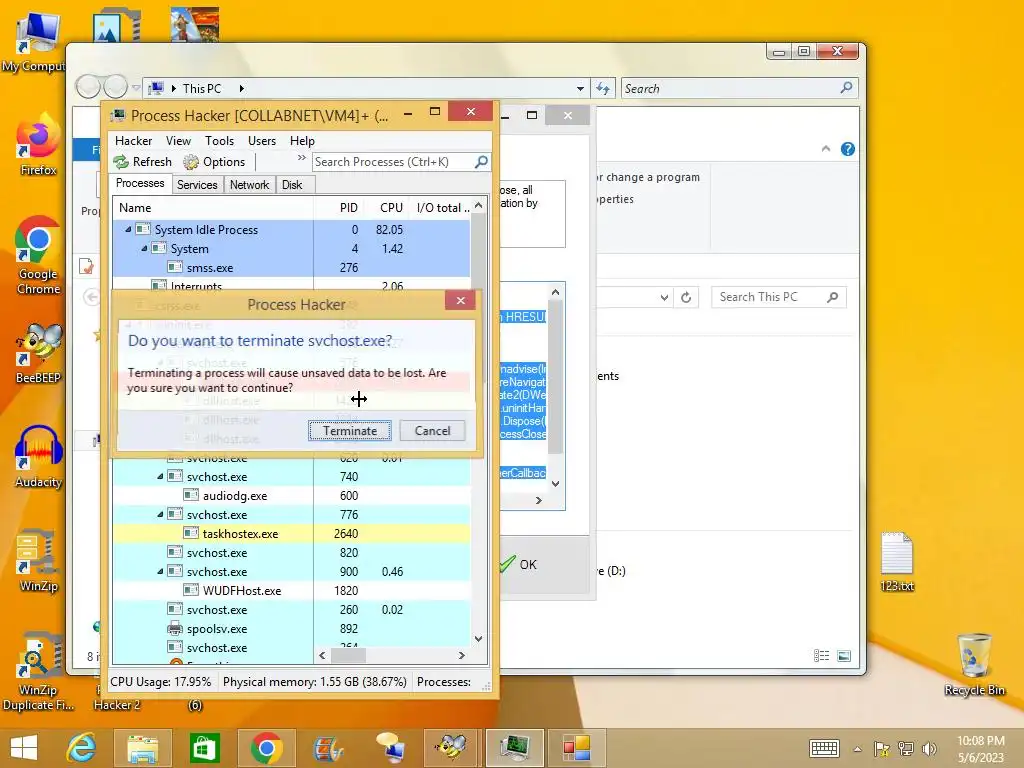Sort the list by the Name column
Image resolution: width=1024 pixels, height=768 pixels.
point(213,208)
